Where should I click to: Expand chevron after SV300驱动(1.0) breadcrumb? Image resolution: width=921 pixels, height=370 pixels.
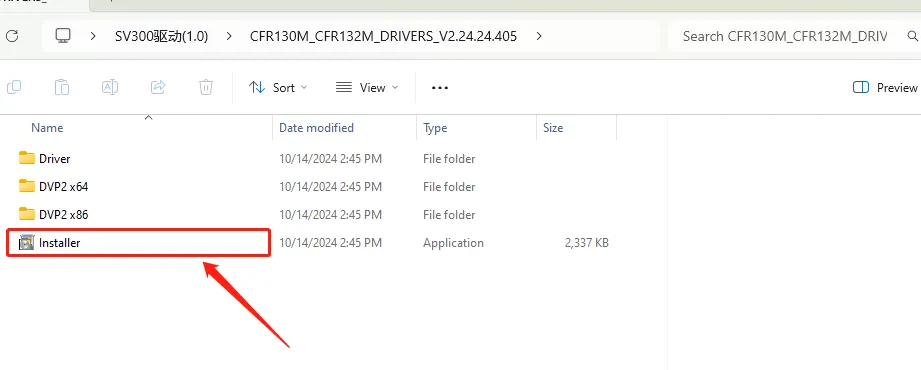[229, 36]
